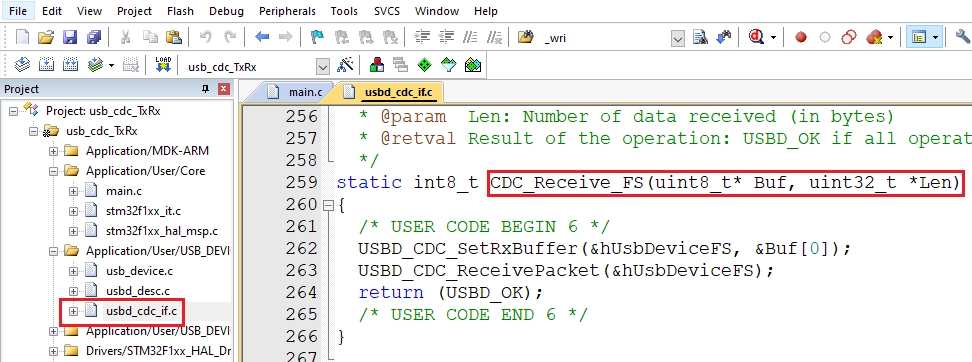Open Configuration with the wrench icon
The image size is (972, 362).
[x=963, y=37]
